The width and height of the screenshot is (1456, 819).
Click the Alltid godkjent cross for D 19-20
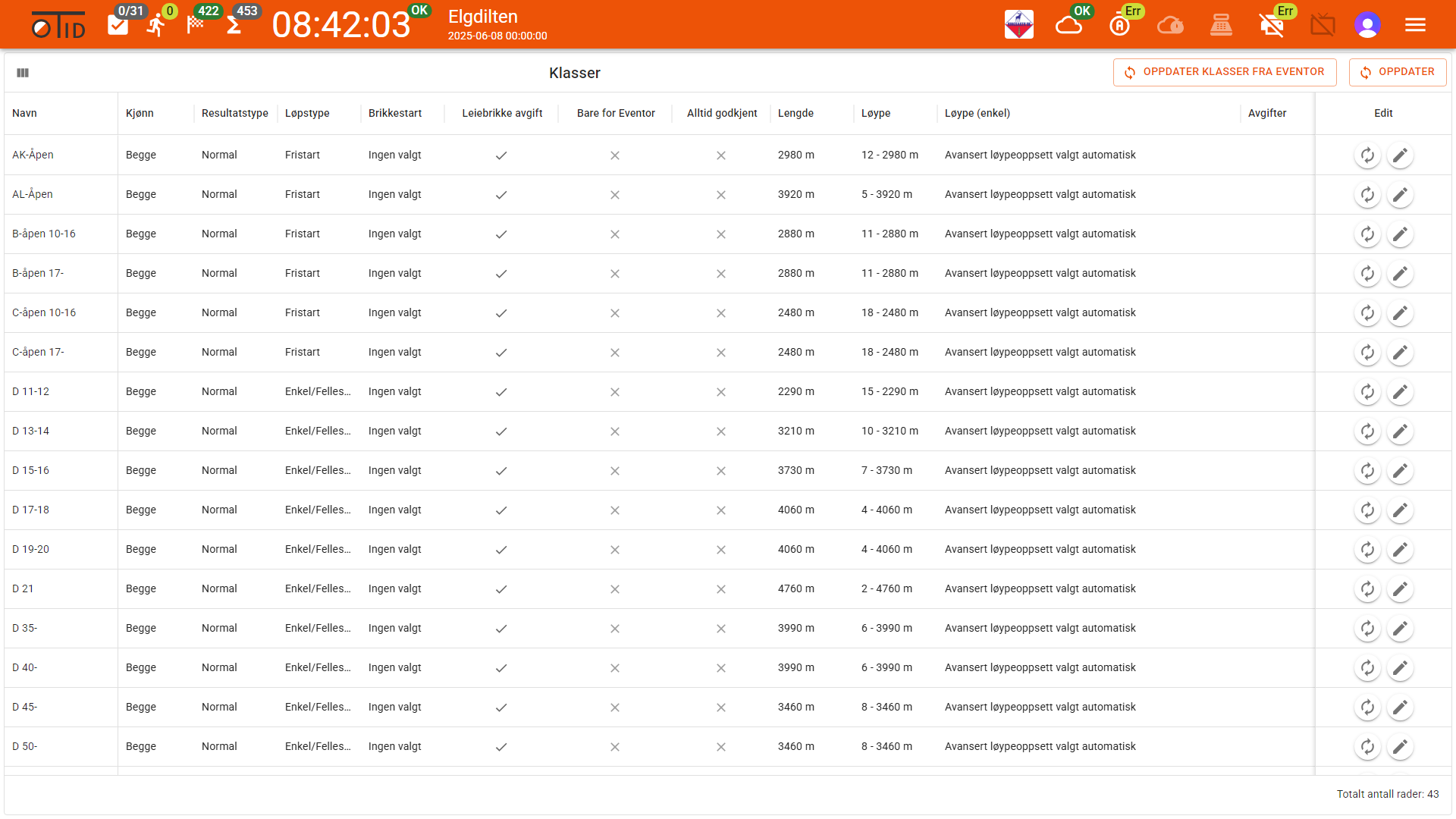[x=721, y=550]
